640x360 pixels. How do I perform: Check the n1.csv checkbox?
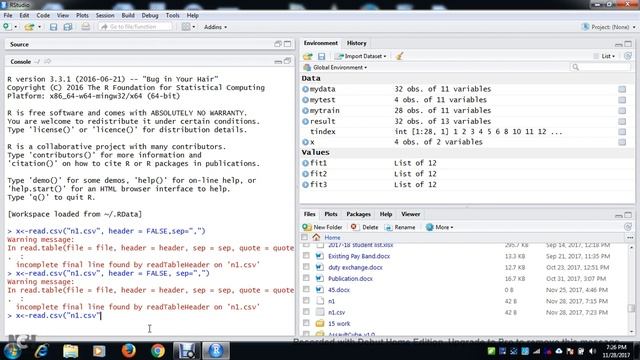pyautogui.click(x=306, y=312)
